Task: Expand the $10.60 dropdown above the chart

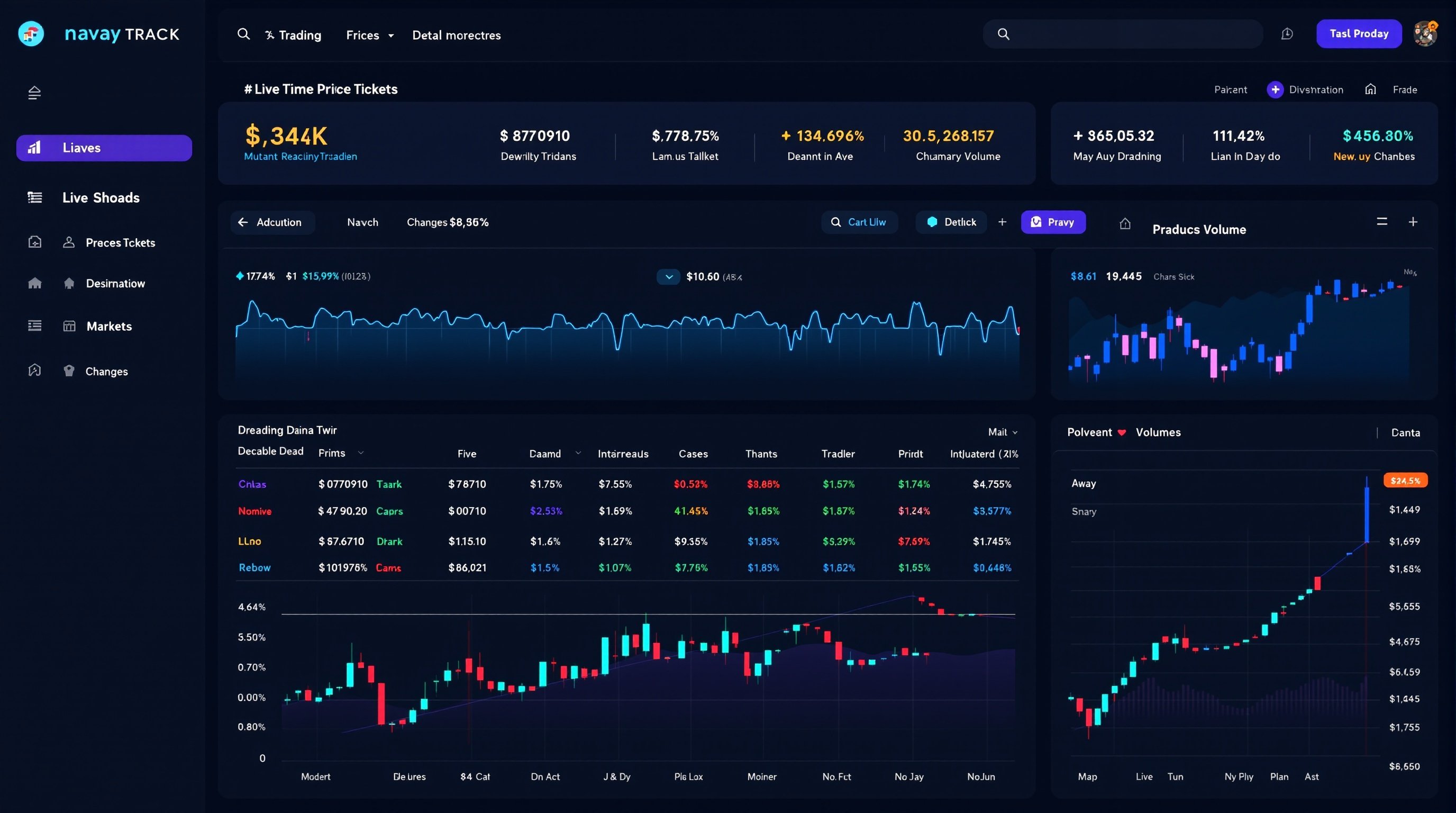Action: point(669,276)
